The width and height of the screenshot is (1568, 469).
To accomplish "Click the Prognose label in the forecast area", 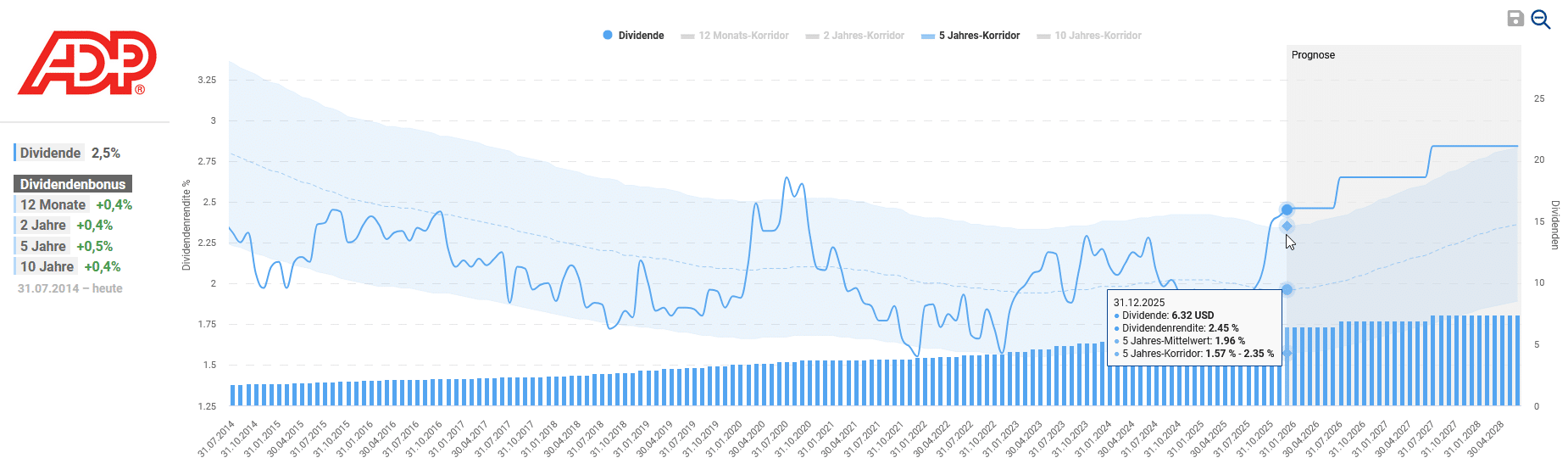I will [x=1313, y=55].
